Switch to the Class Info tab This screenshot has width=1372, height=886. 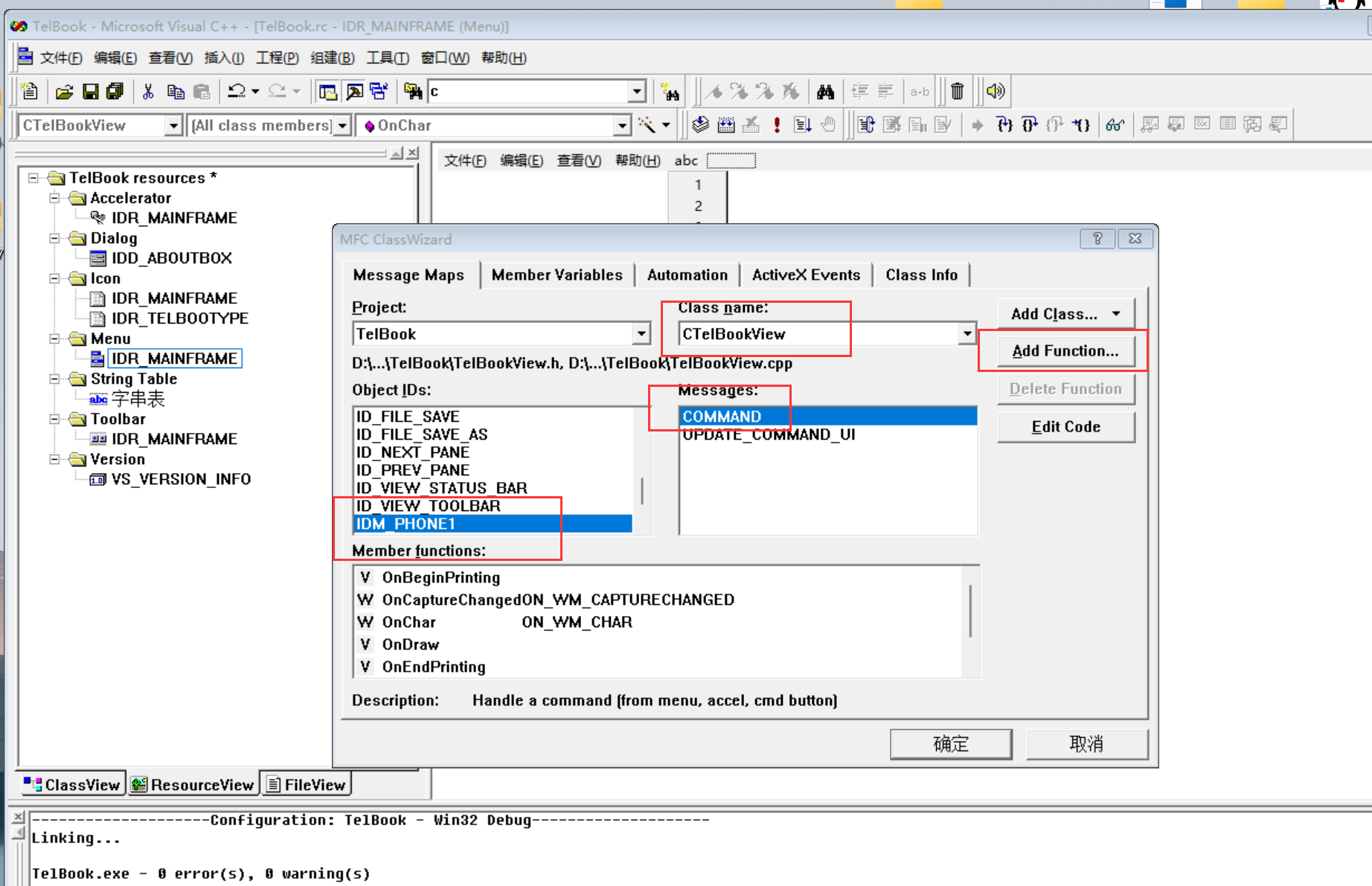[x=921, y=275]
